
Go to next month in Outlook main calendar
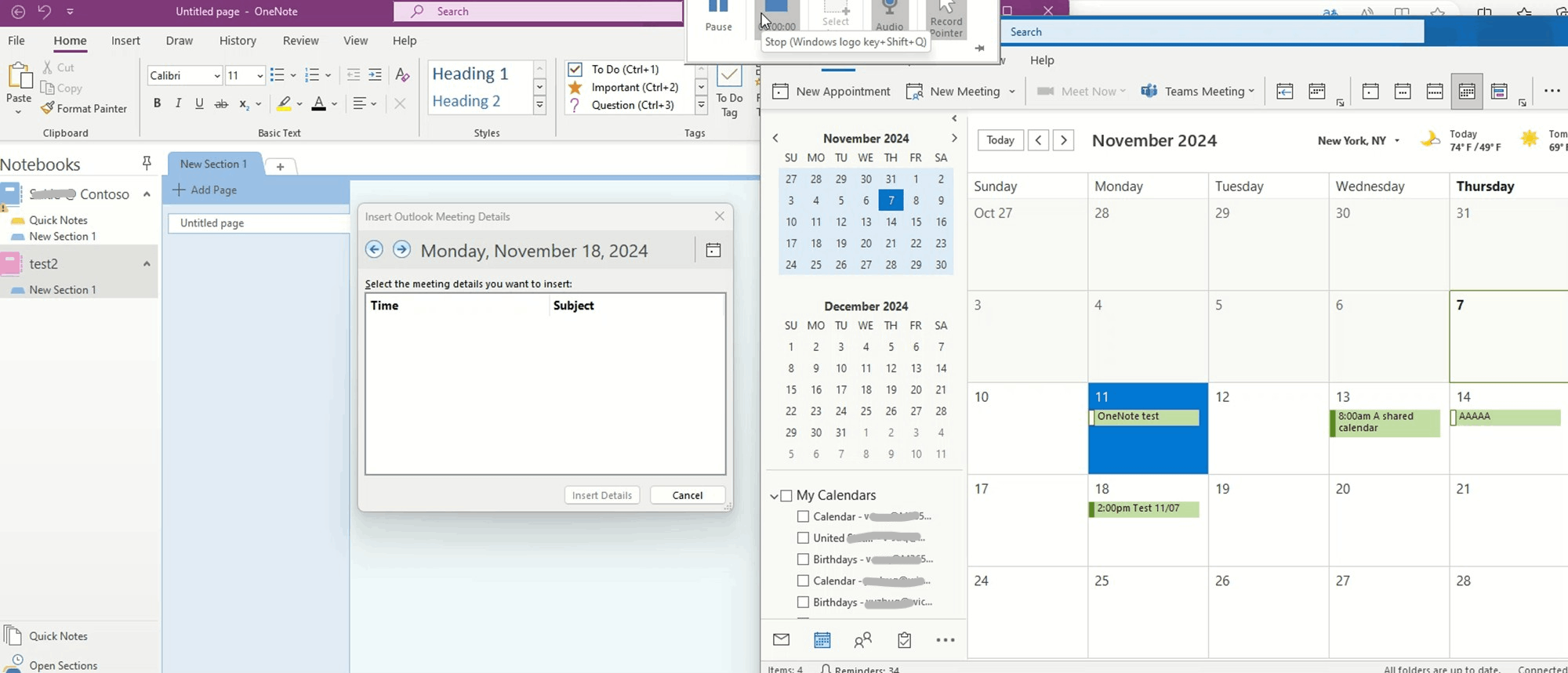[1064, 140]
